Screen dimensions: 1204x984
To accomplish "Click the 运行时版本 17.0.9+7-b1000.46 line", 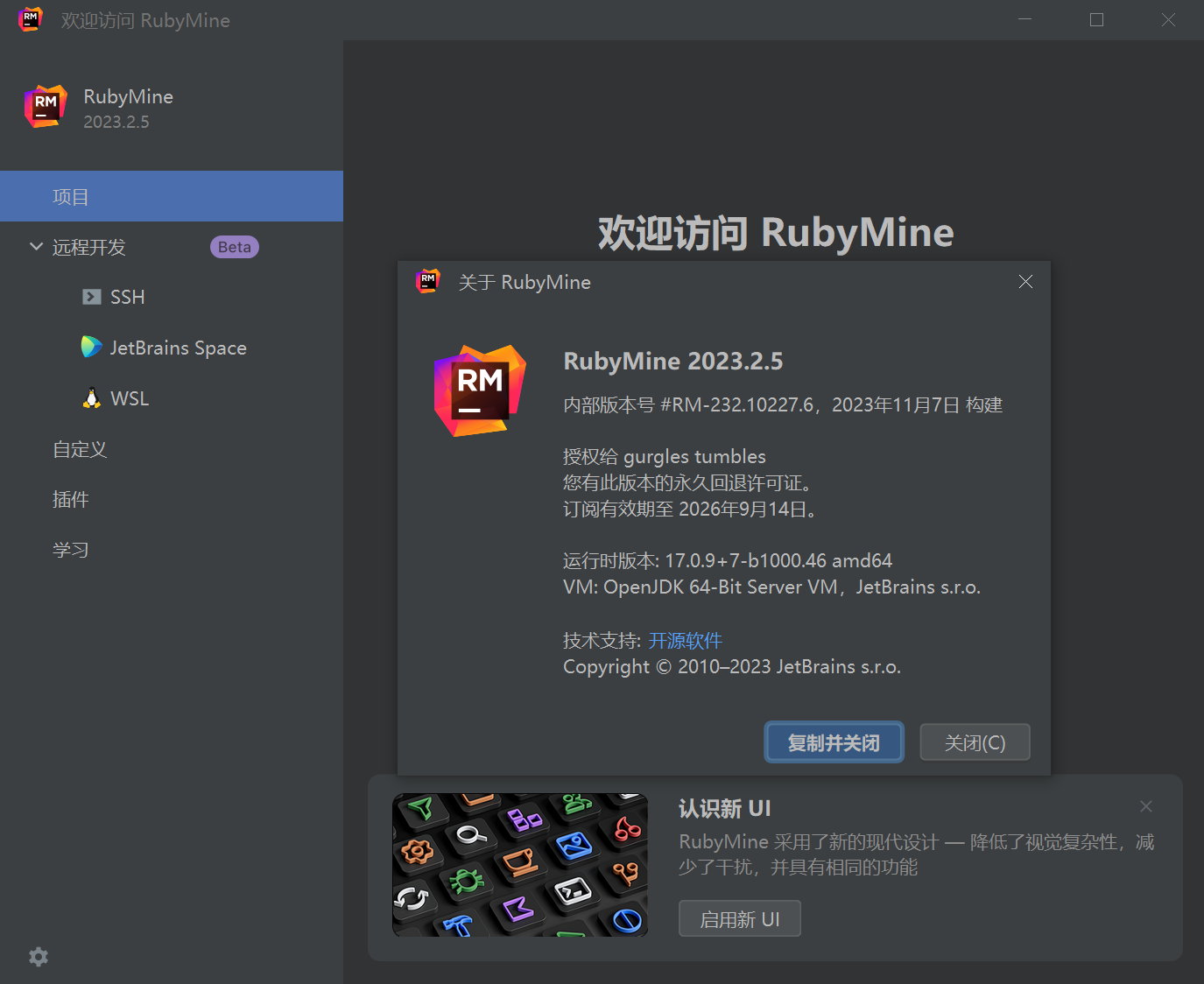I will coord(727,560).
